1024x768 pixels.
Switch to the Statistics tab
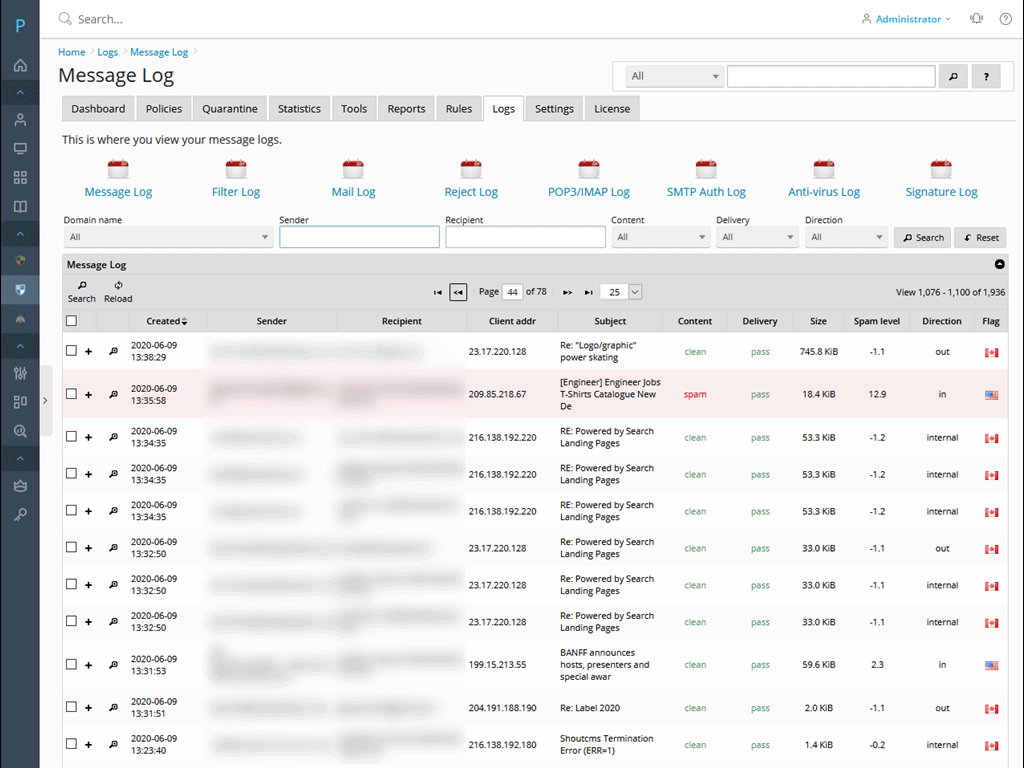299,108
